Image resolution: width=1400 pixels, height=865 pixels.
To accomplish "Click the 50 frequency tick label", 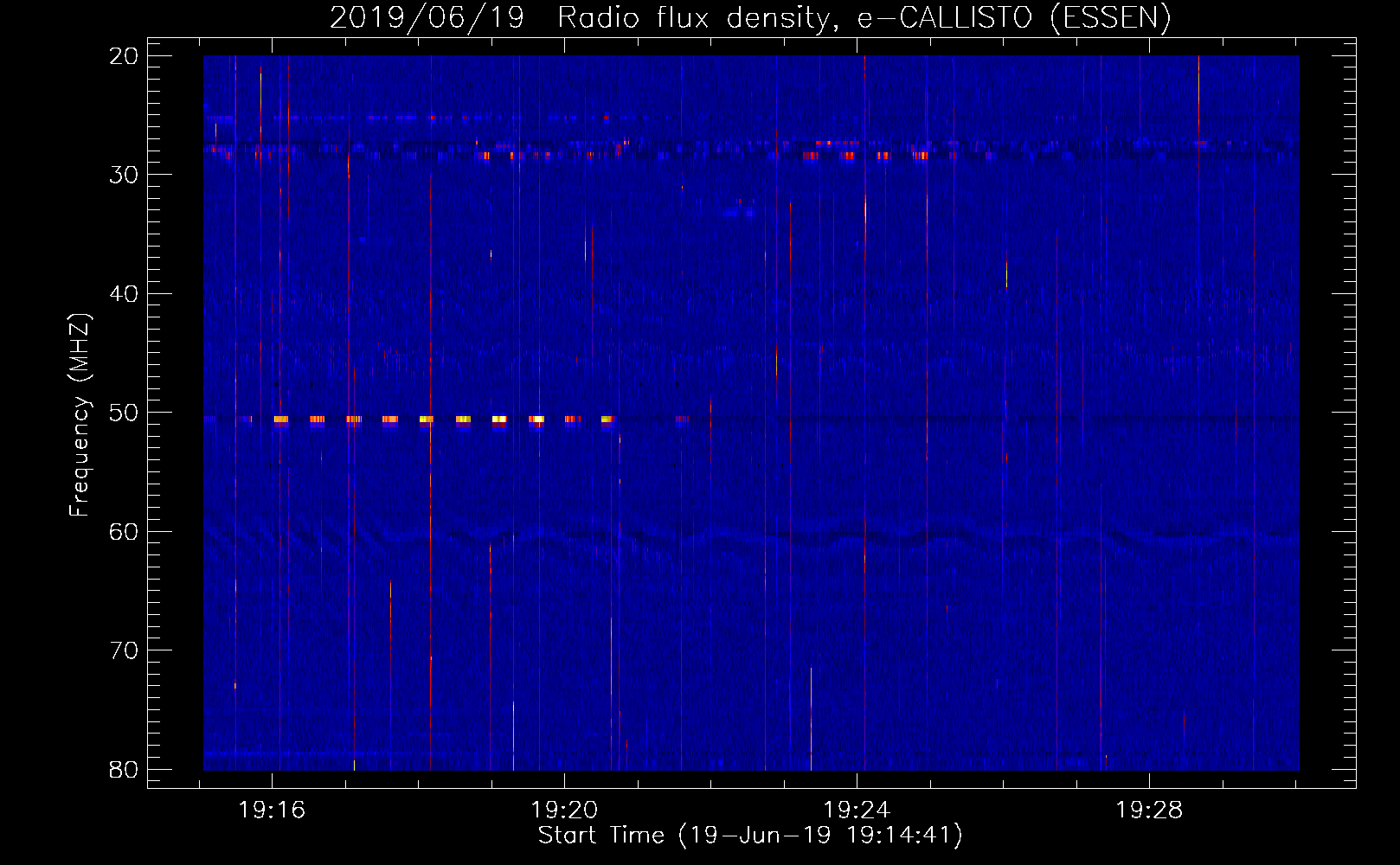I will (124, 413).
